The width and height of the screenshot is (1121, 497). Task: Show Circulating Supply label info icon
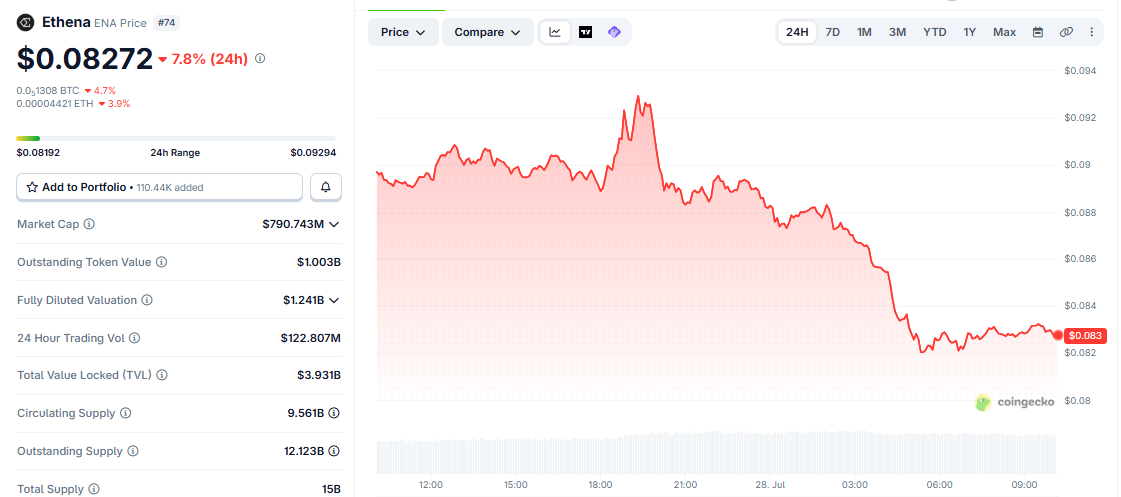[x=126, y=413]
